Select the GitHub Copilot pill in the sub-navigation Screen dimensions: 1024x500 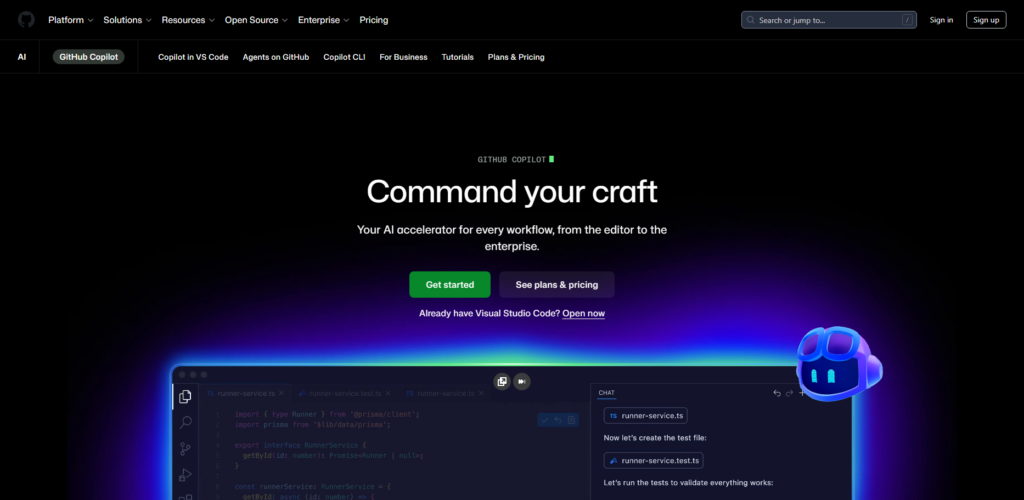click(x=89, y=57)
